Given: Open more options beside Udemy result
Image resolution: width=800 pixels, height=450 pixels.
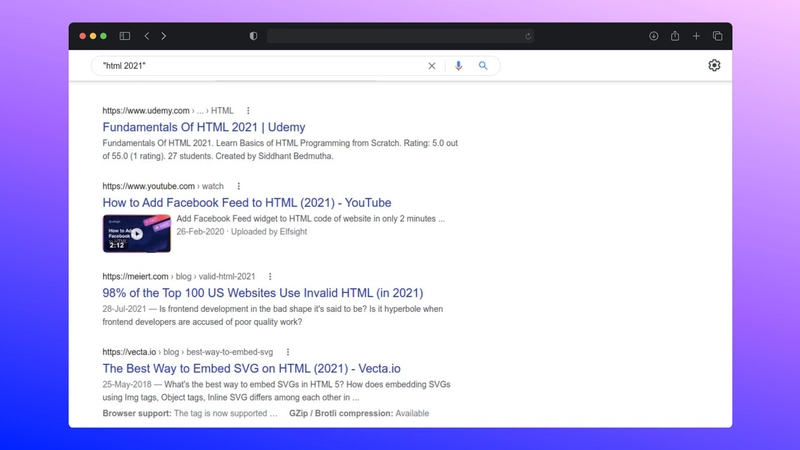Looking at the screenshot, I should (248, 111).
